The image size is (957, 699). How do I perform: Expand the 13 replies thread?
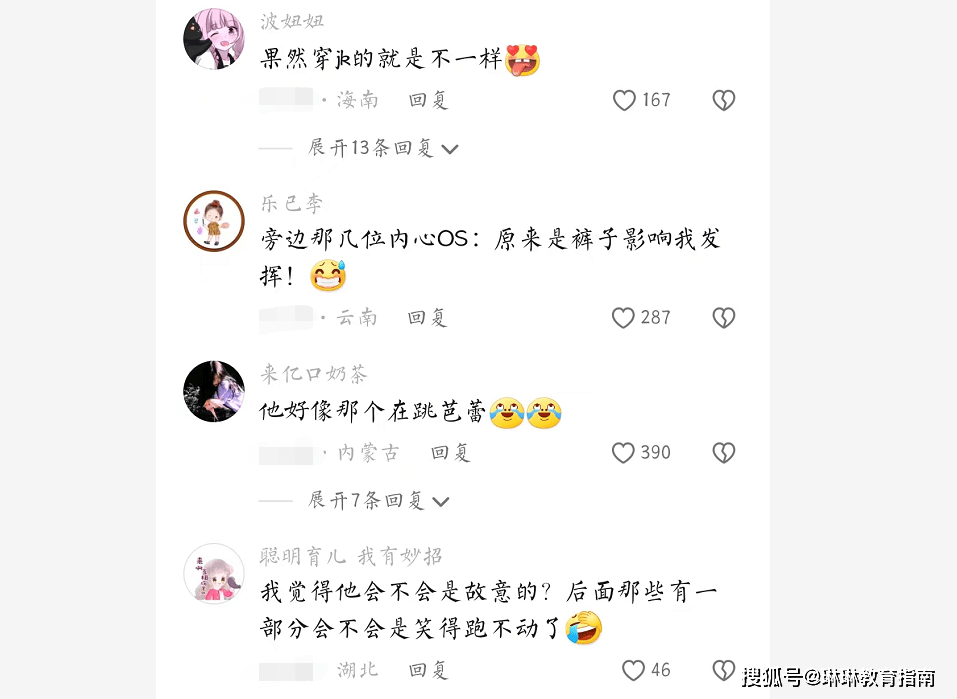[383, 148]
